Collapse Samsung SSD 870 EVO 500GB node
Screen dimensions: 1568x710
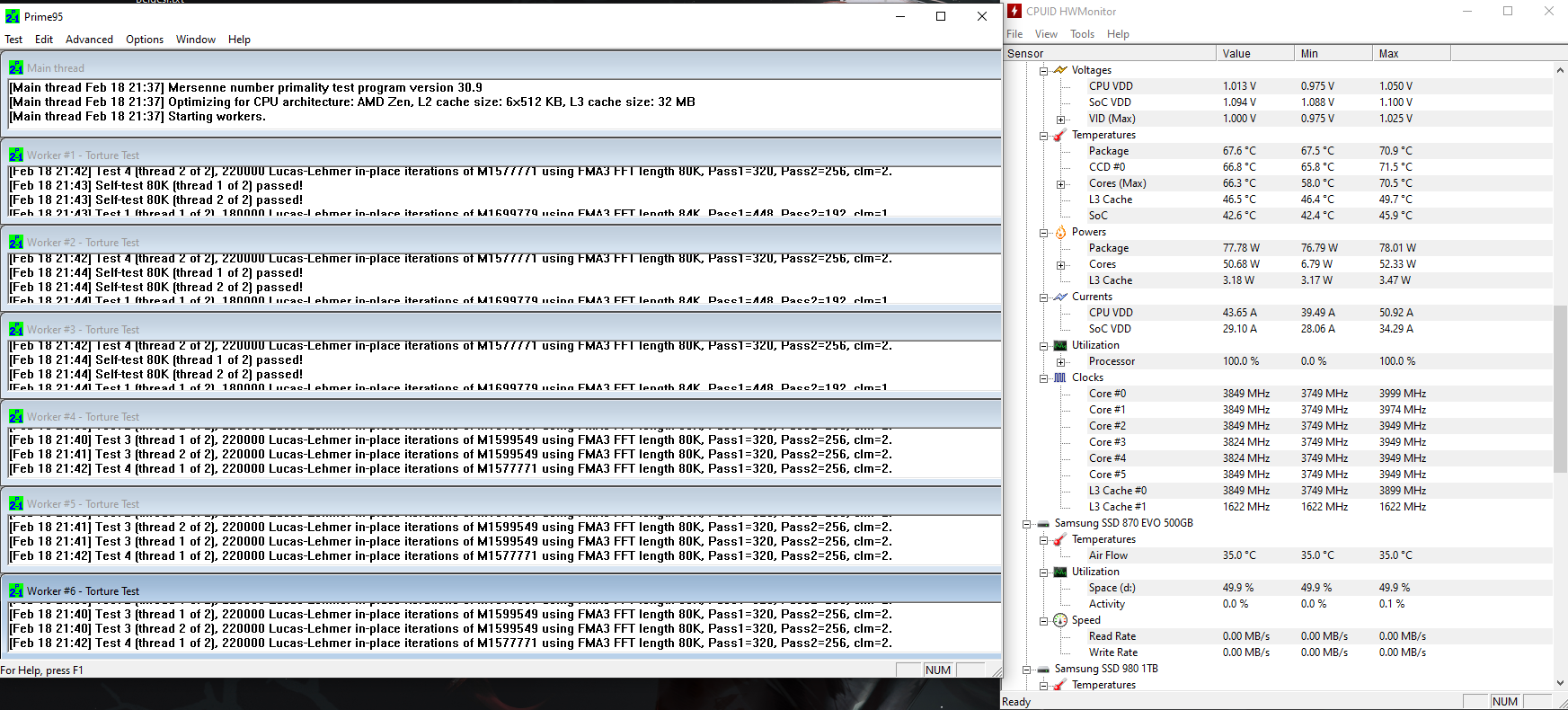[x=1026, y=523]
